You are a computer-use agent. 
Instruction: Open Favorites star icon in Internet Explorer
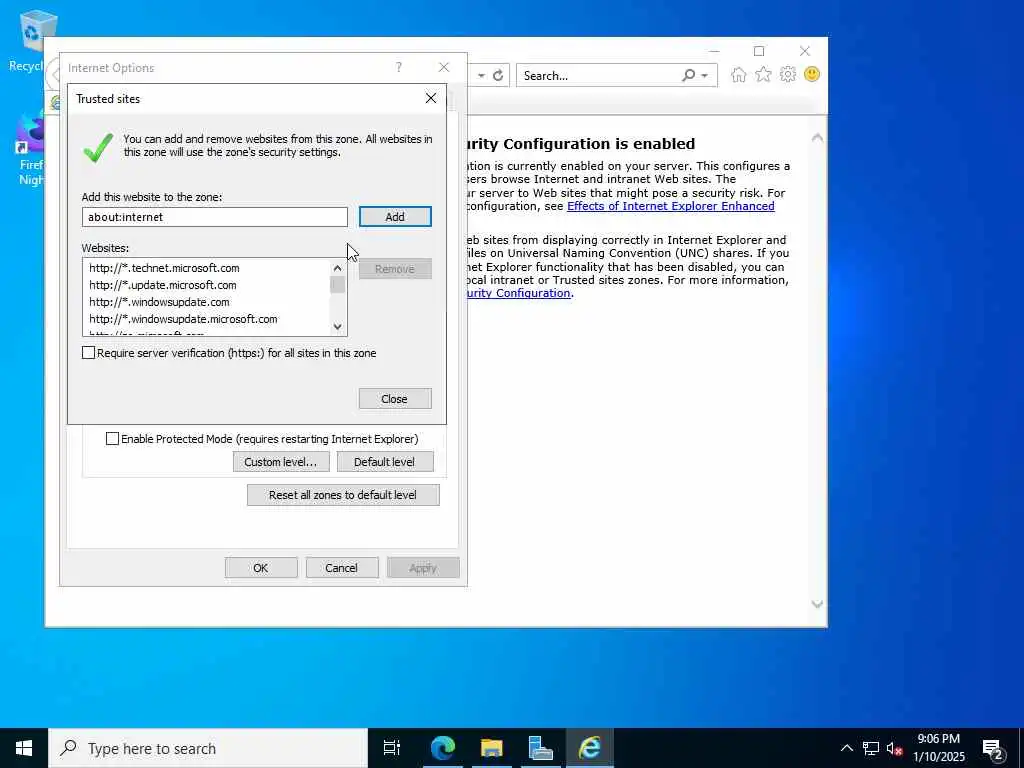763,75
